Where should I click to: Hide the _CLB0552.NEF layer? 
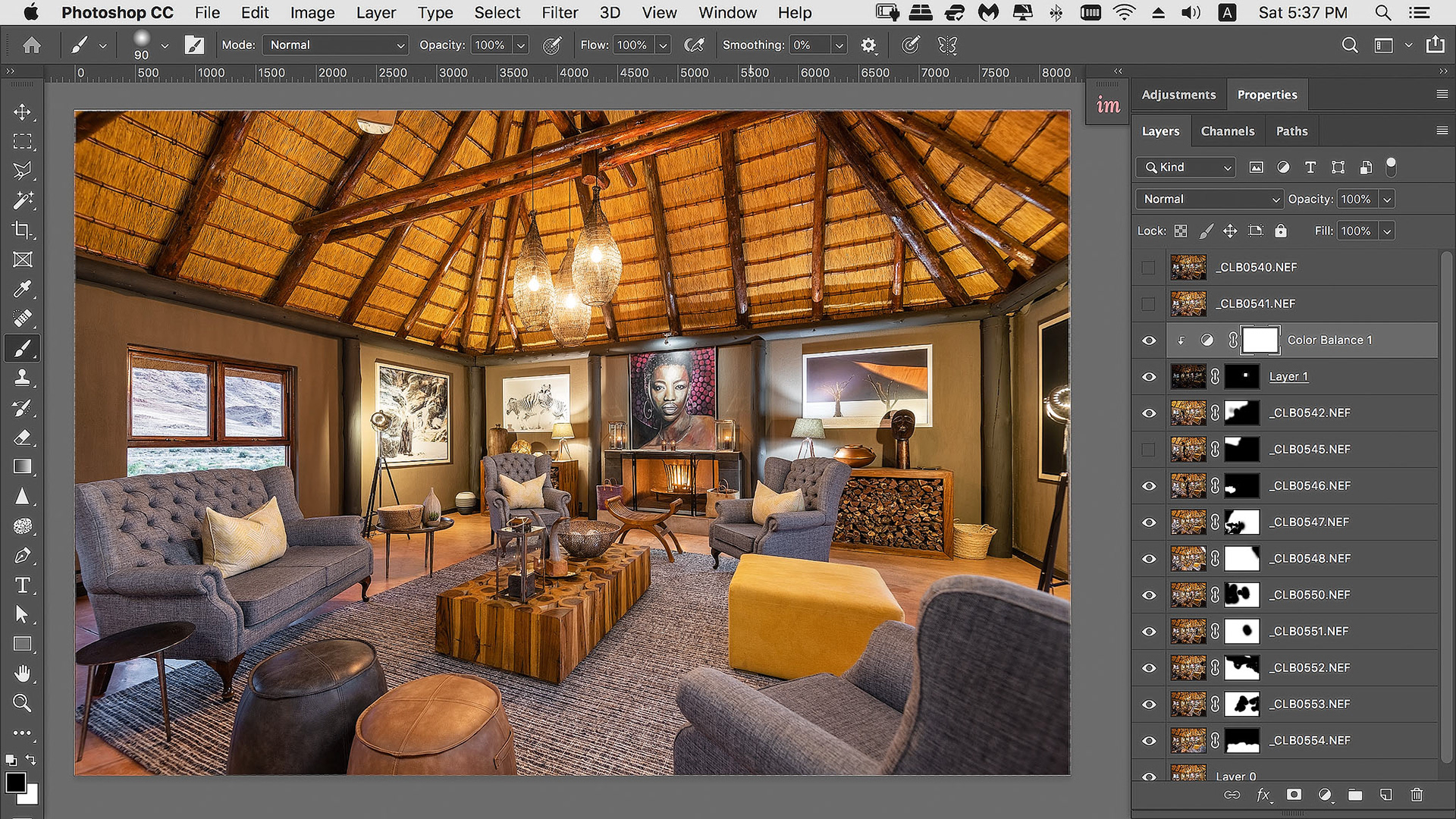1149,668
